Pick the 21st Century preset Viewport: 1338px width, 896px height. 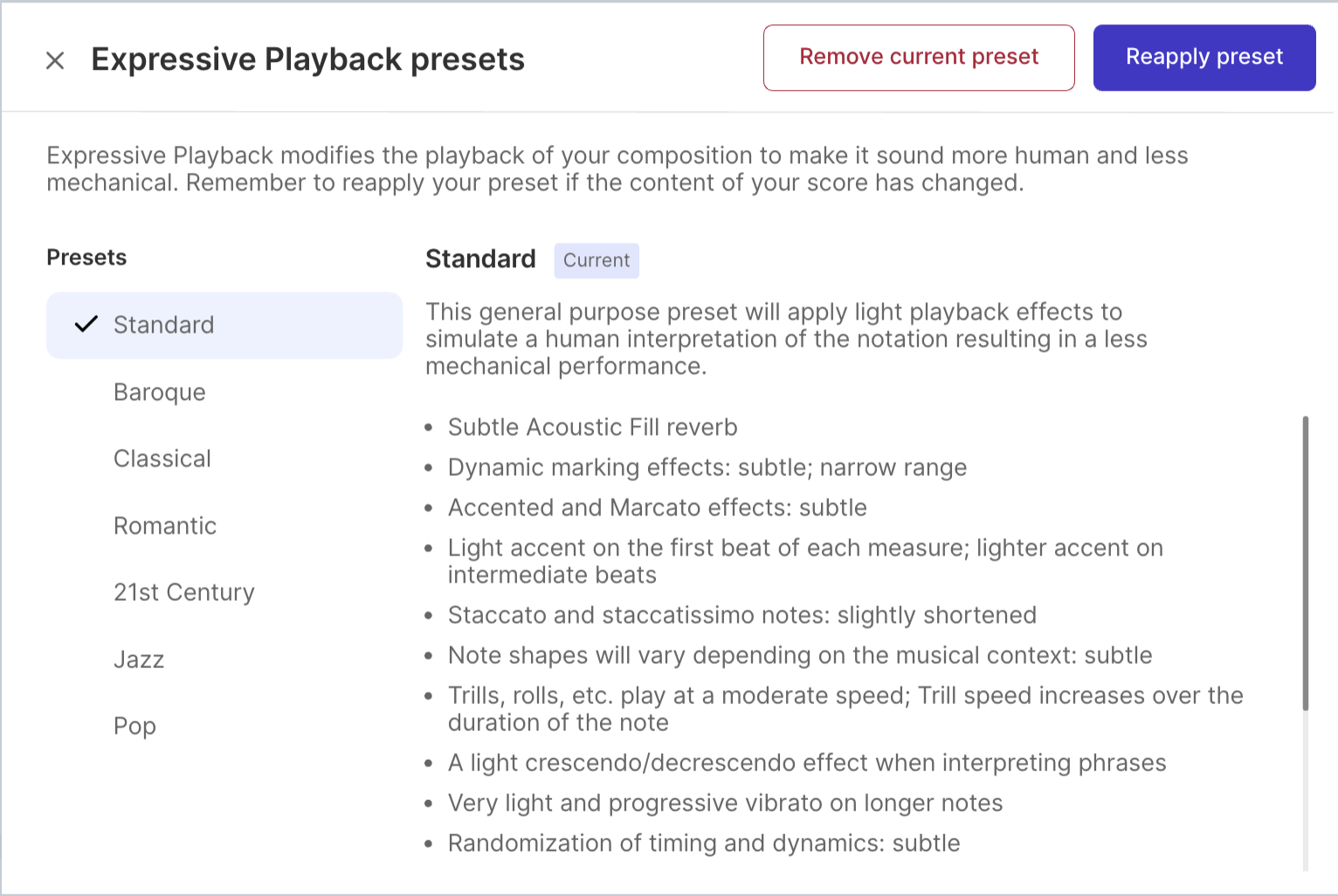pyautogui.click(x=183, y=592)
